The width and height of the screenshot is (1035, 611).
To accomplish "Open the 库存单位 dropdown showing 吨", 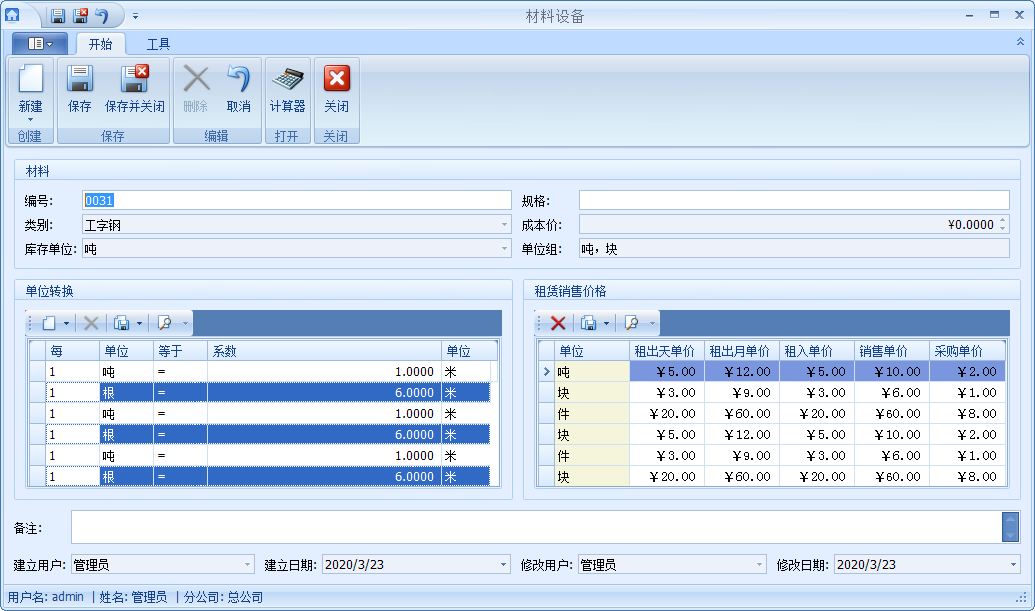I will tap(504, 249).
